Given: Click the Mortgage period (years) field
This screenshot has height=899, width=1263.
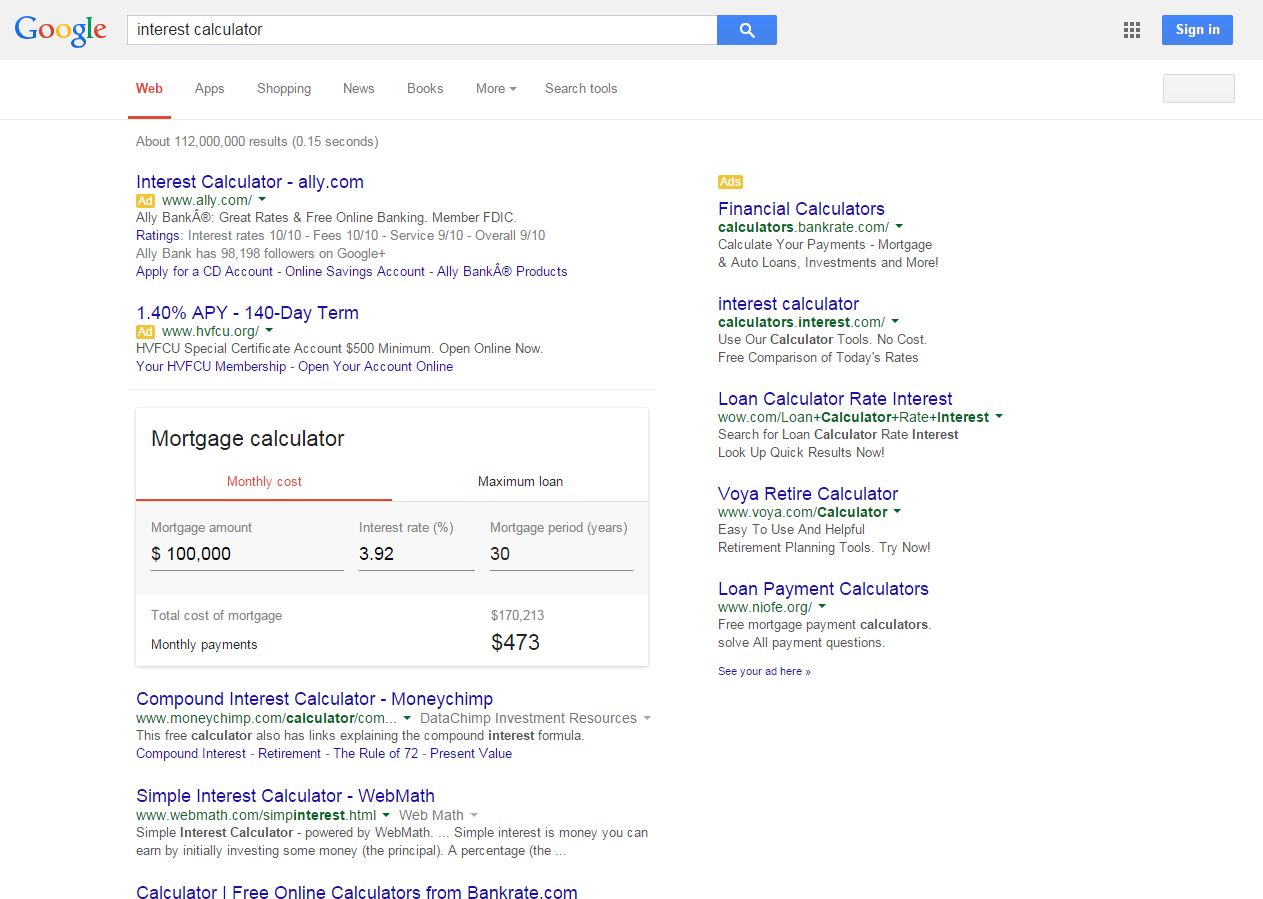Looking at the screenshot, I should (561, 554).
